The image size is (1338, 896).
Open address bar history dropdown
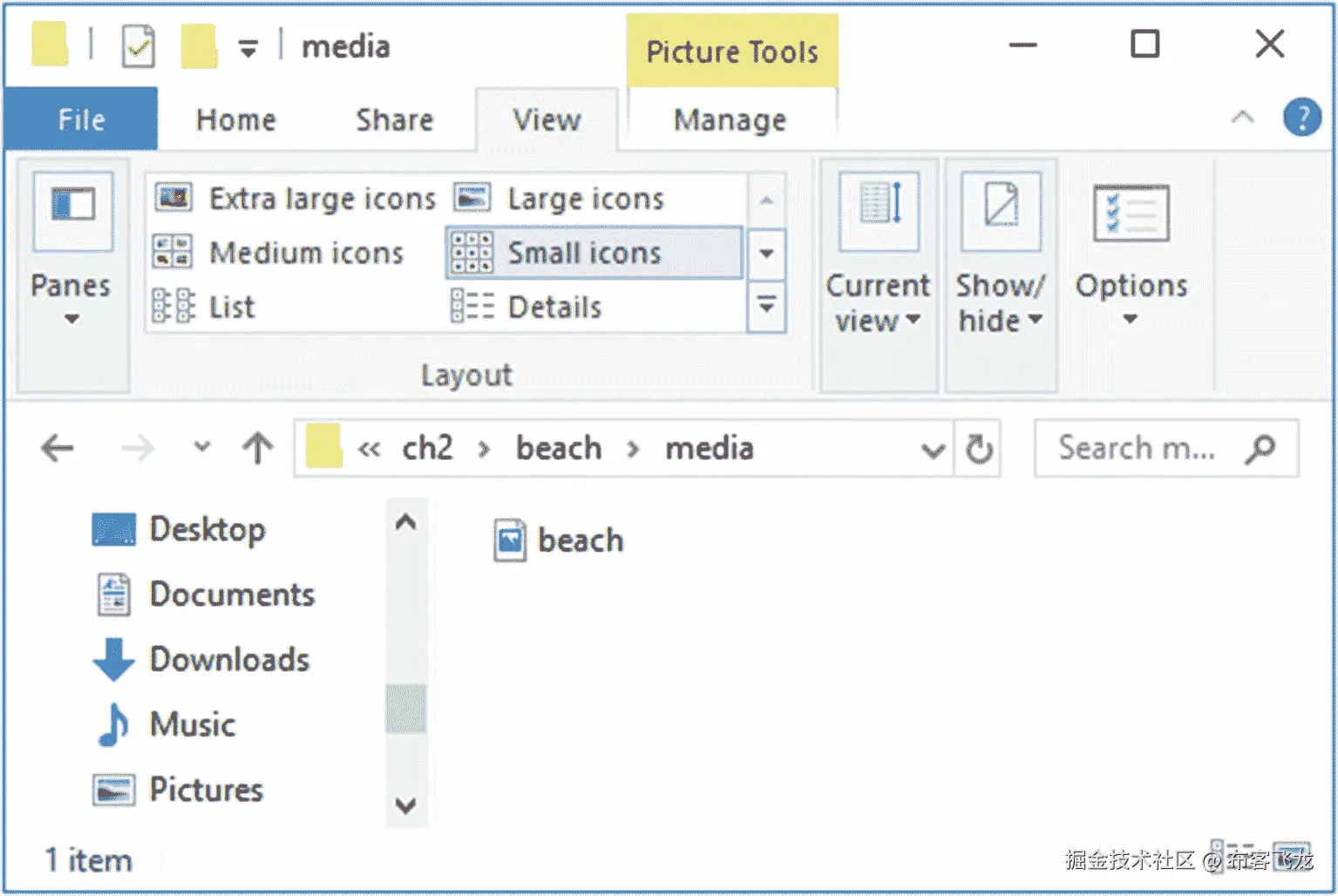click(x=933, y=450)
